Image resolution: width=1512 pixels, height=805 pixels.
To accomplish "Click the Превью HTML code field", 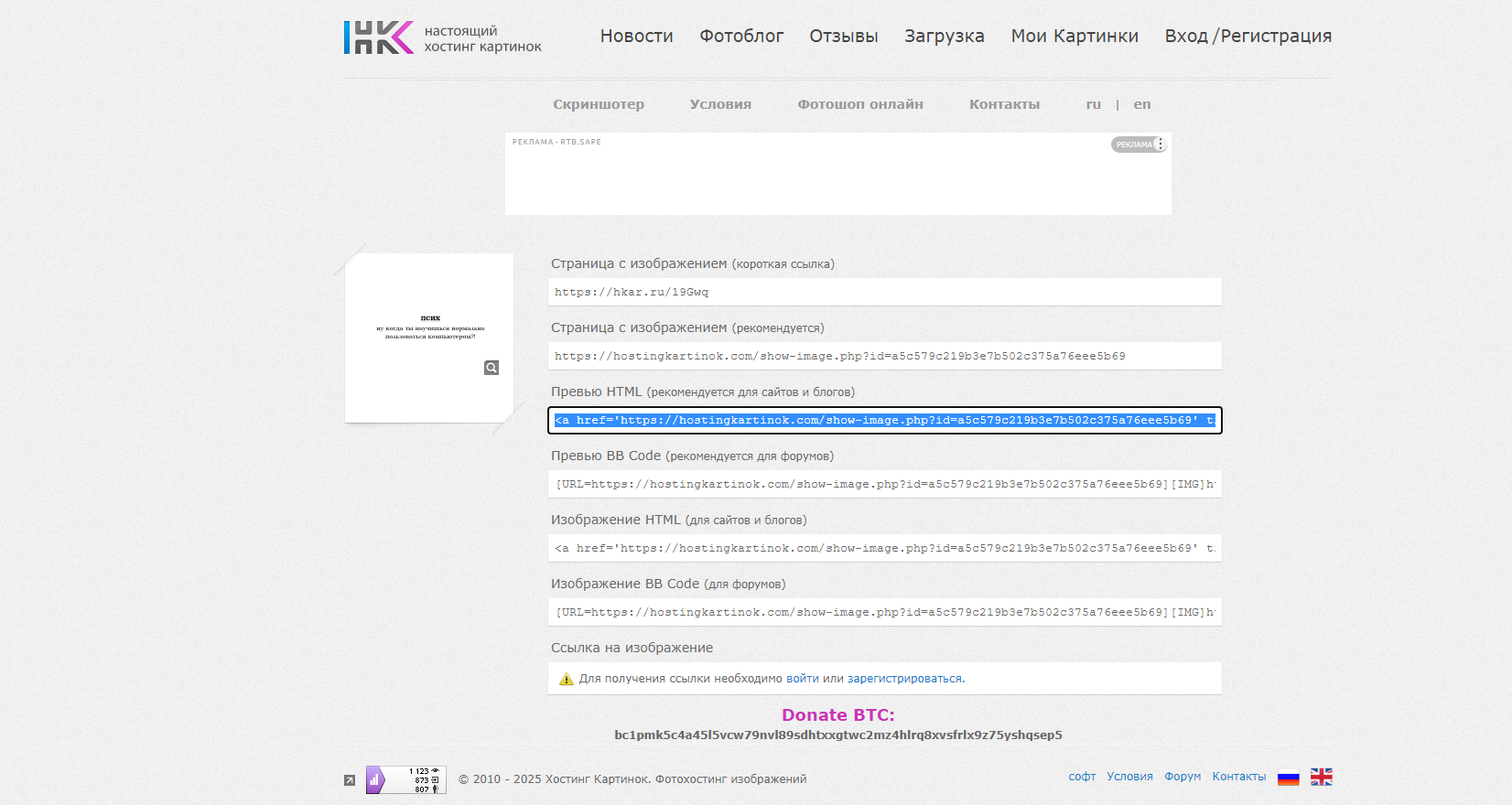I will click(885, 420).
